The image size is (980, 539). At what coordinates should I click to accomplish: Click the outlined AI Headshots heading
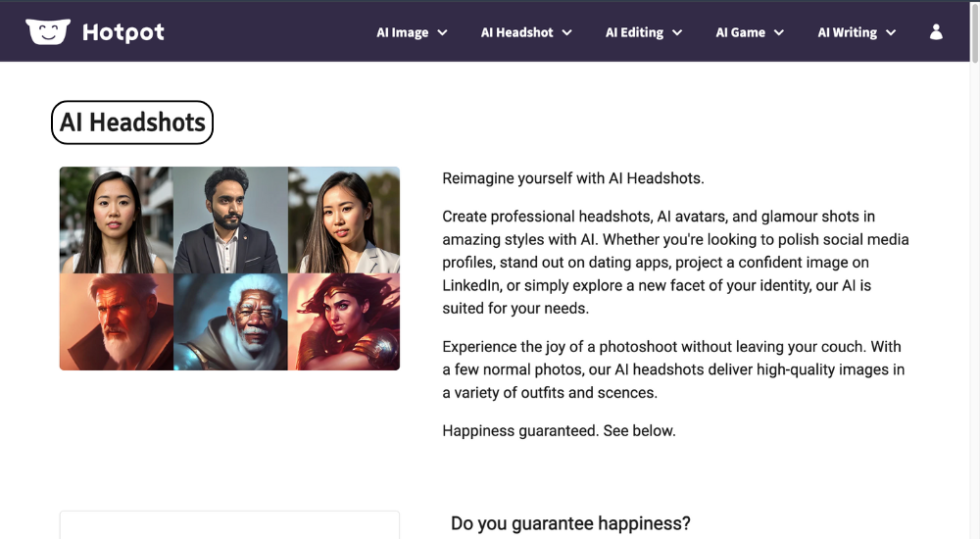click(132, 122)
